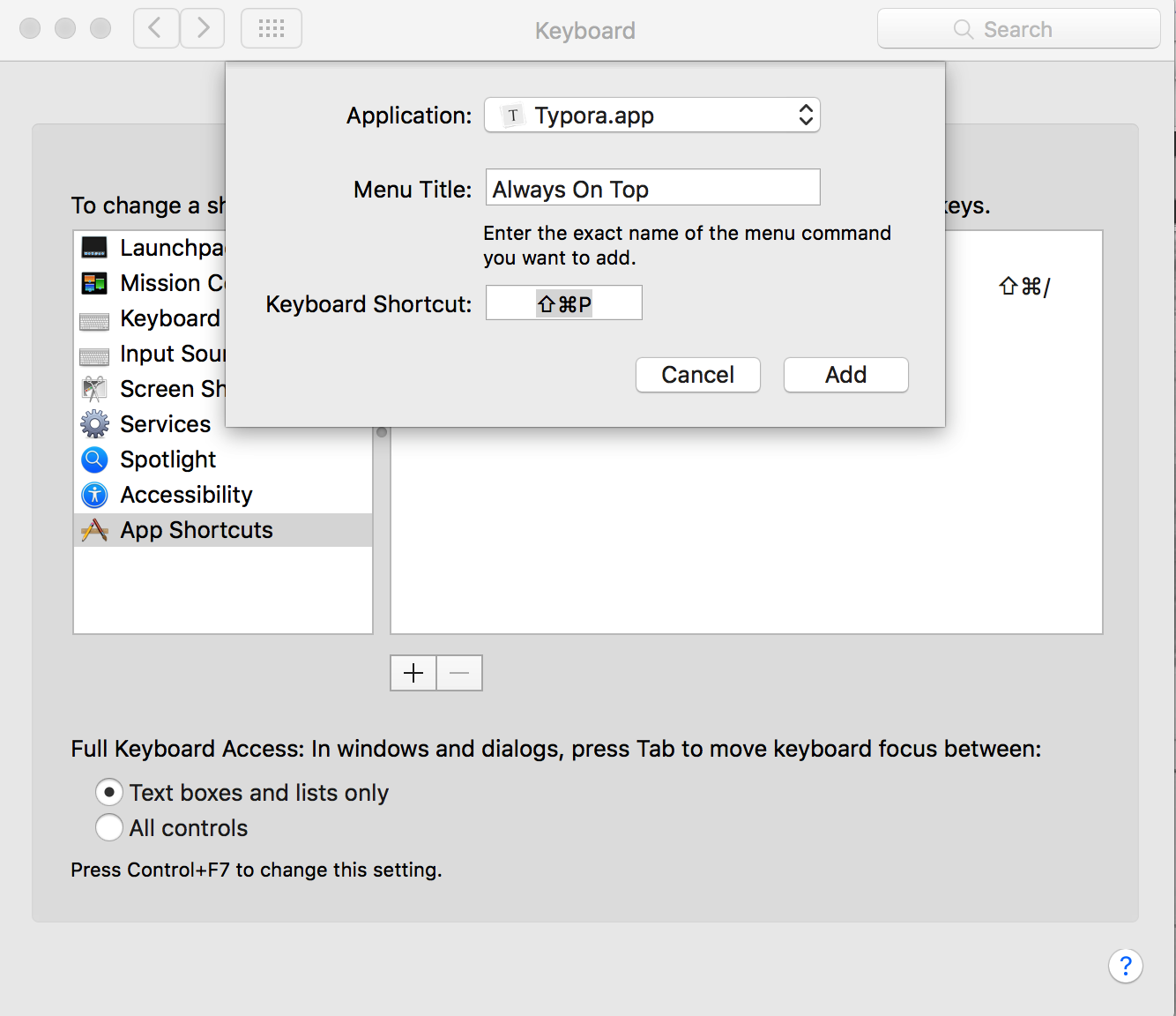The width and height of the screenshot is (1176, 1016).
Task: Select the Mission Control icon in the list
Action: click(94, 283)
